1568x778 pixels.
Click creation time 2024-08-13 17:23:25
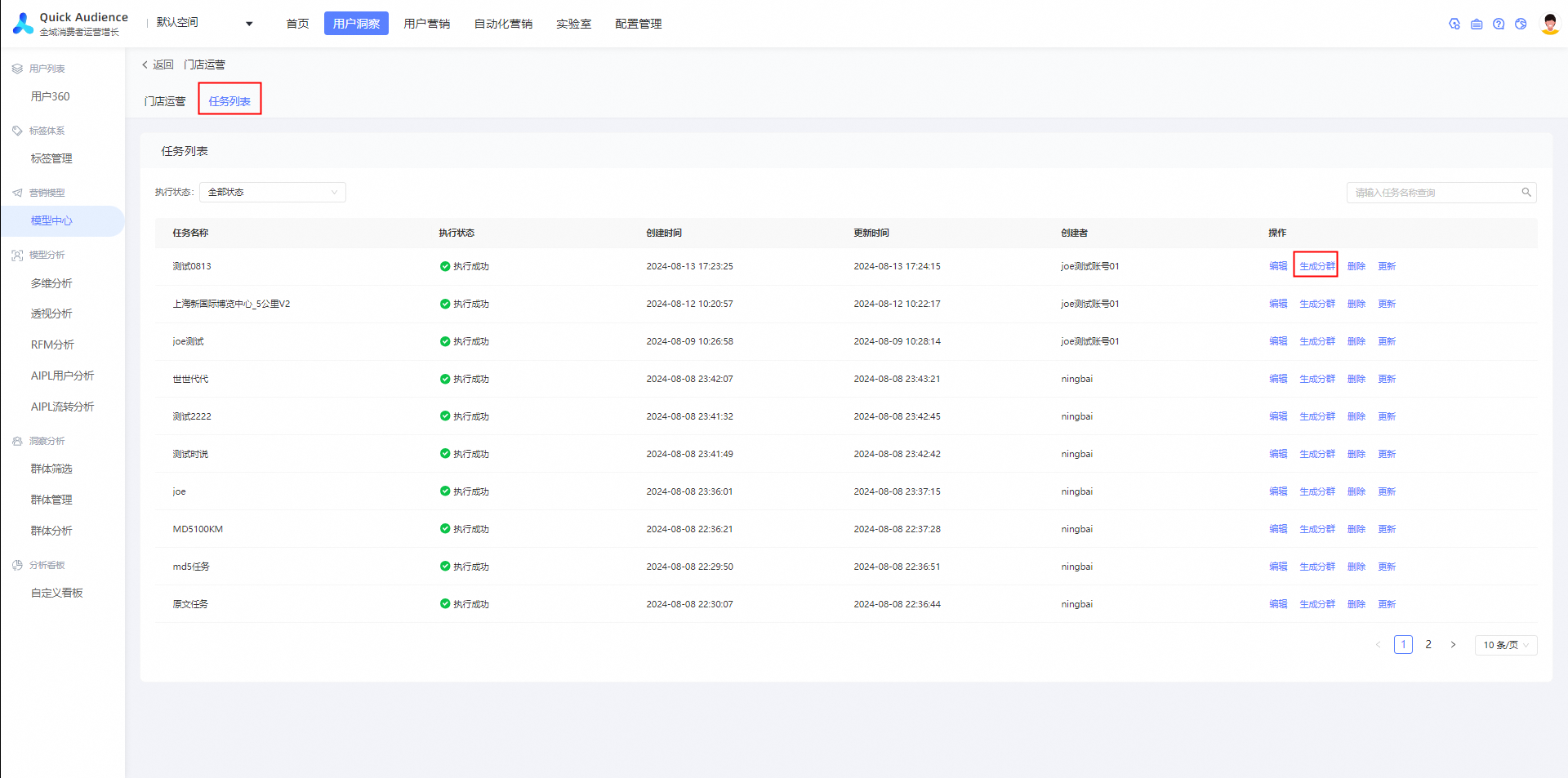coord(689,266)
